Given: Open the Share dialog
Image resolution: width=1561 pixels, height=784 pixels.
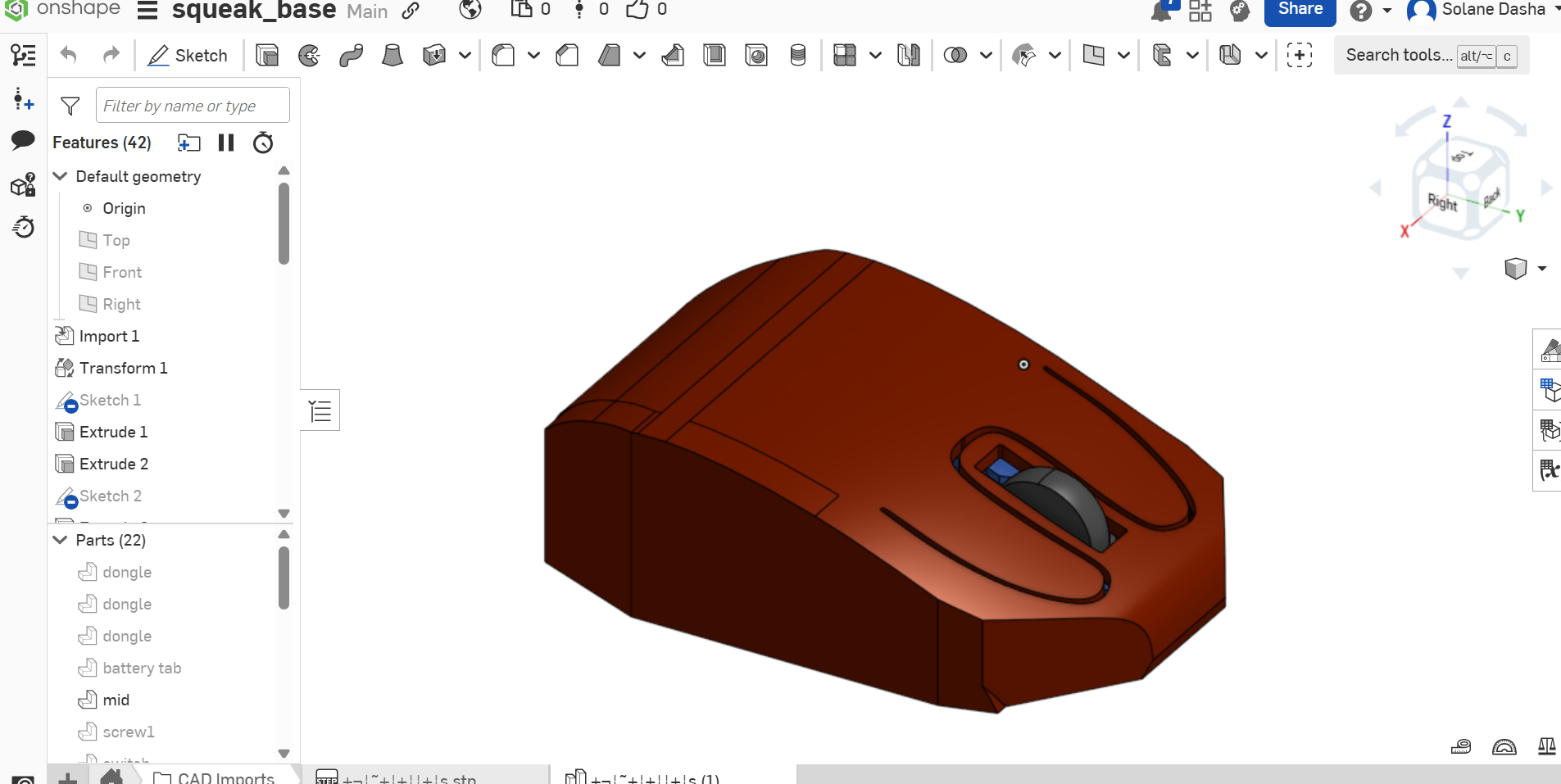Looking at the screenshot, I should coord(1300,10).
